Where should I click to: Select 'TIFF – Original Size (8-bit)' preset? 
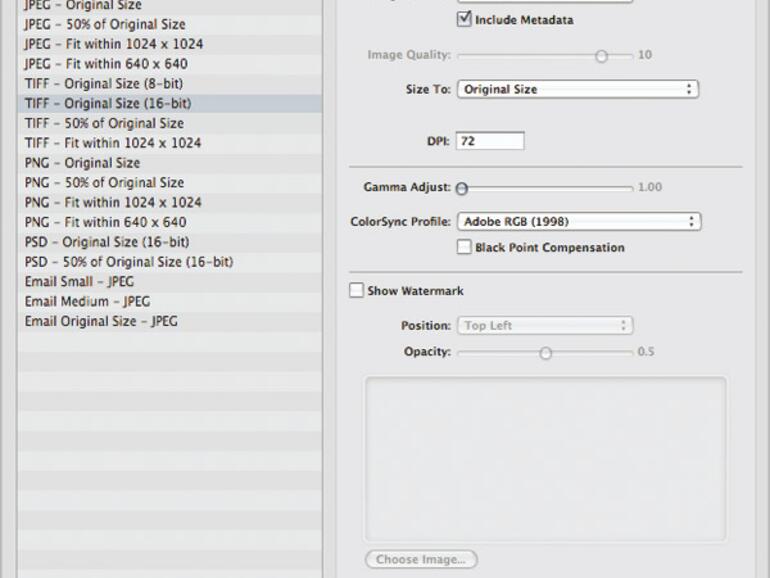[x=170, y=83]
